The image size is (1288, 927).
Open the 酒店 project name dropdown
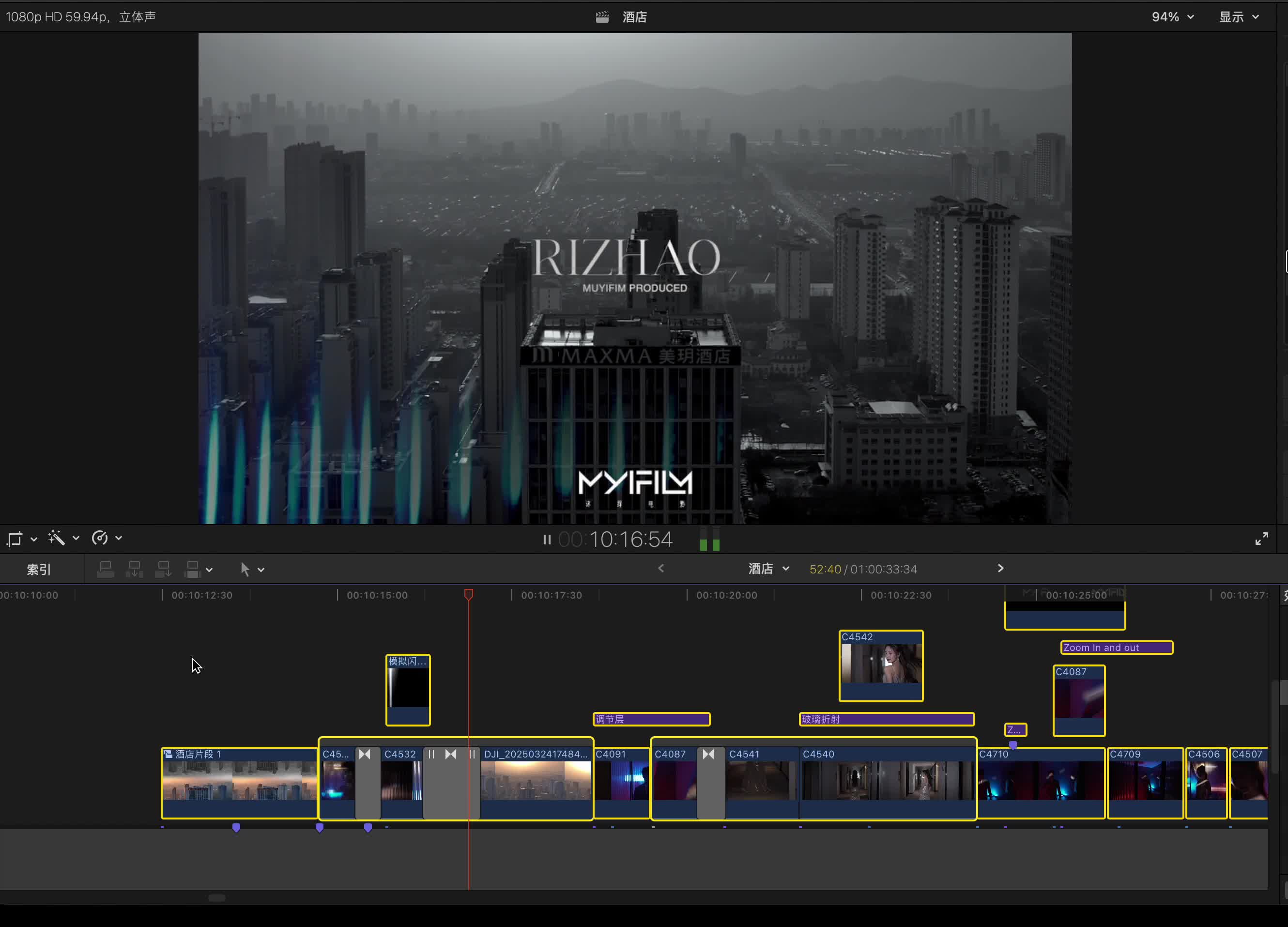click(768, 569)
